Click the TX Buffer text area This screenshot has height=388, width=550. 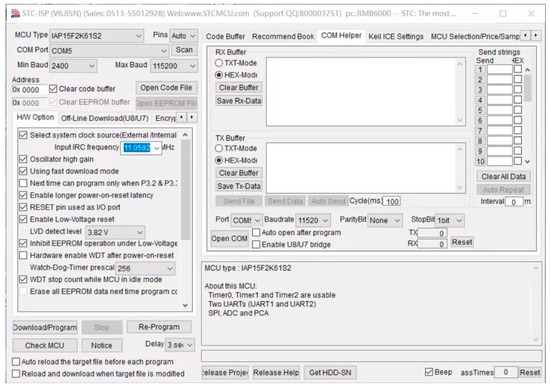click(x=366, y=168)
